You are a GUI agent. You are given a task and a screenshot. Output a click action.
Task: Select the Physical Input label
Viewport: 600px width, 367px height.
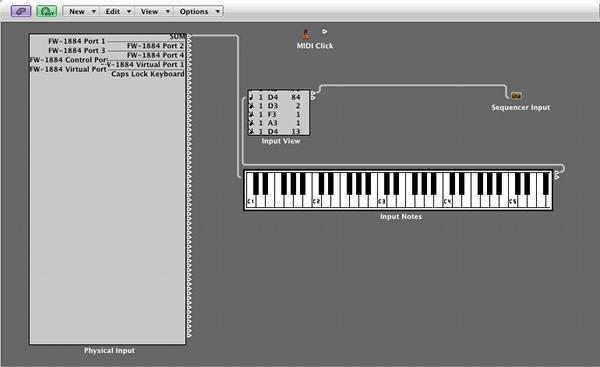click(x=109, y=351)
